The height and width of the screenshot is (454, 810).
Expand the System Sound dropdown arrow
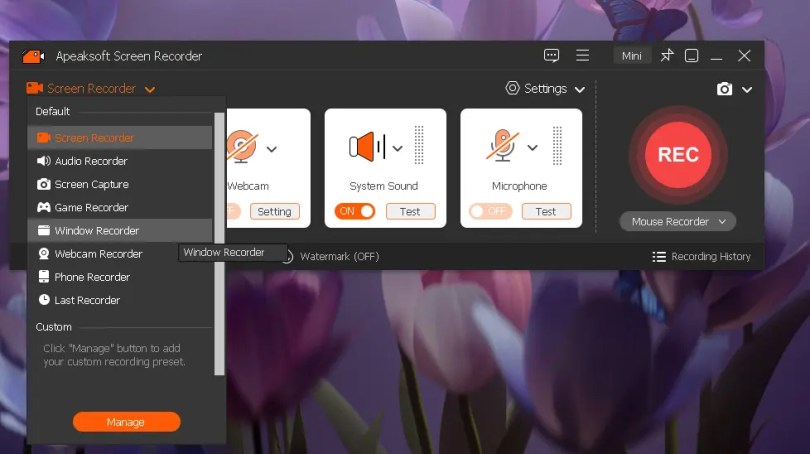397,149
